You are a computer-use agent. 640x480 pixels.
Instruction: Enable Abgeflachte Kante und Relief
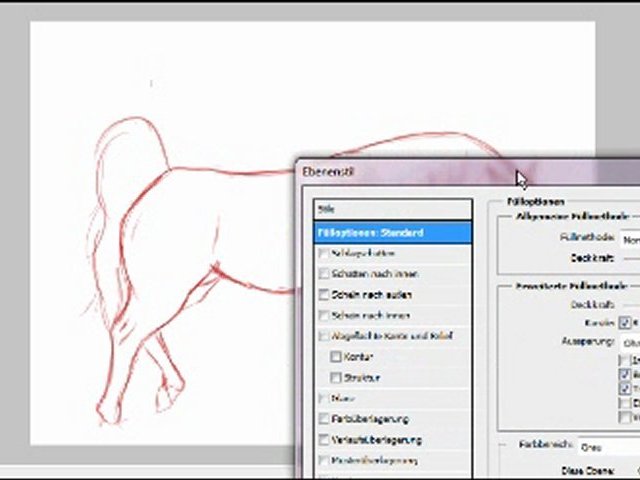click(323, 336)
